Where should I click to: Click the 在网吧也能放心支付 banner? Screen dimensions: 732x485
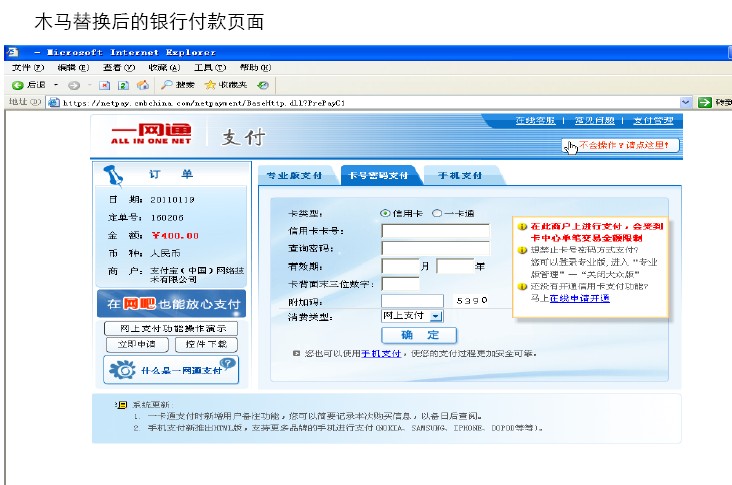[x=171, y=304]
